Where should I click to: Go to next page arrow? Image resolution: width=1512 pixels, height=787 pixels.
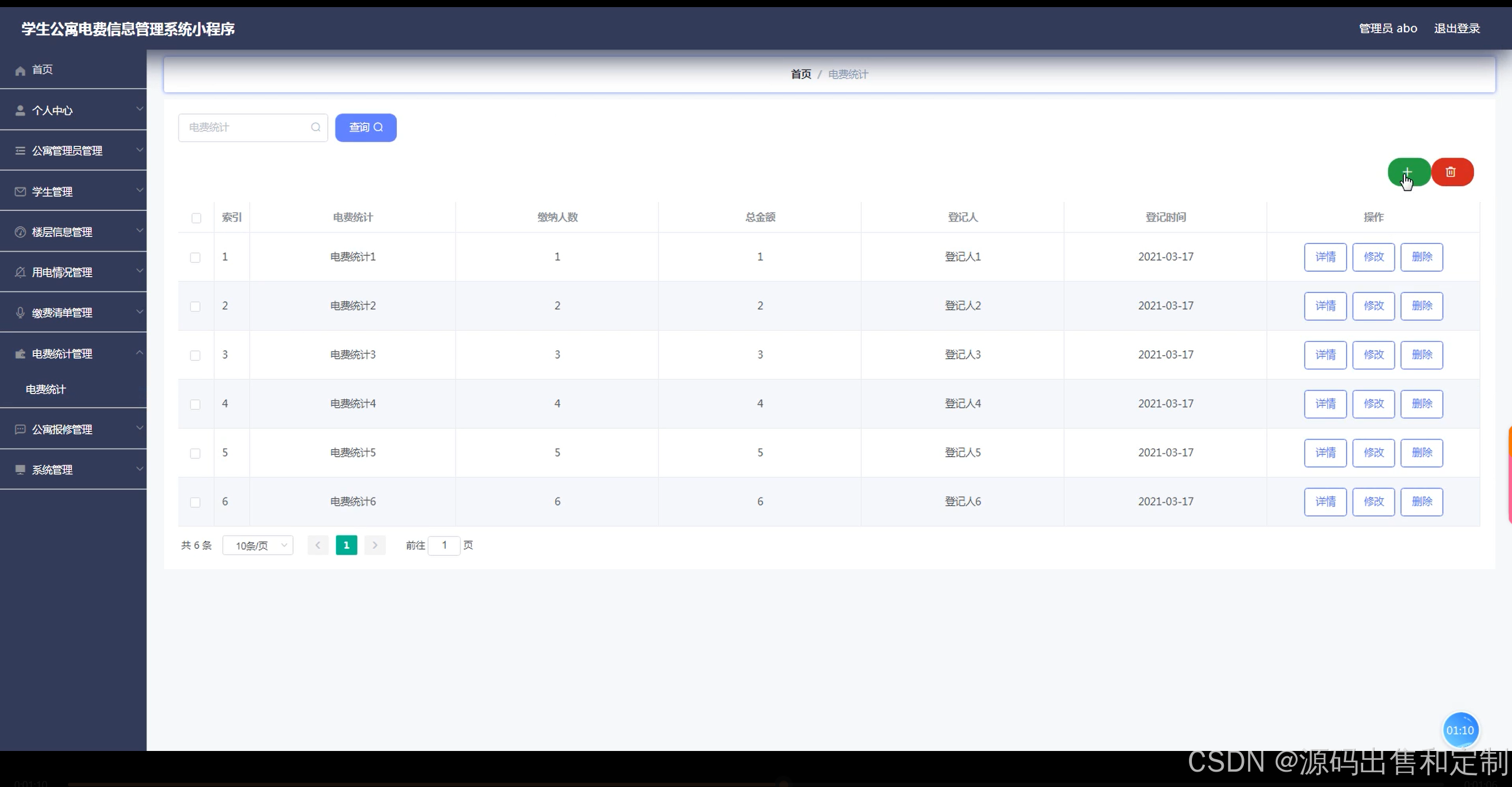point(375,545)
